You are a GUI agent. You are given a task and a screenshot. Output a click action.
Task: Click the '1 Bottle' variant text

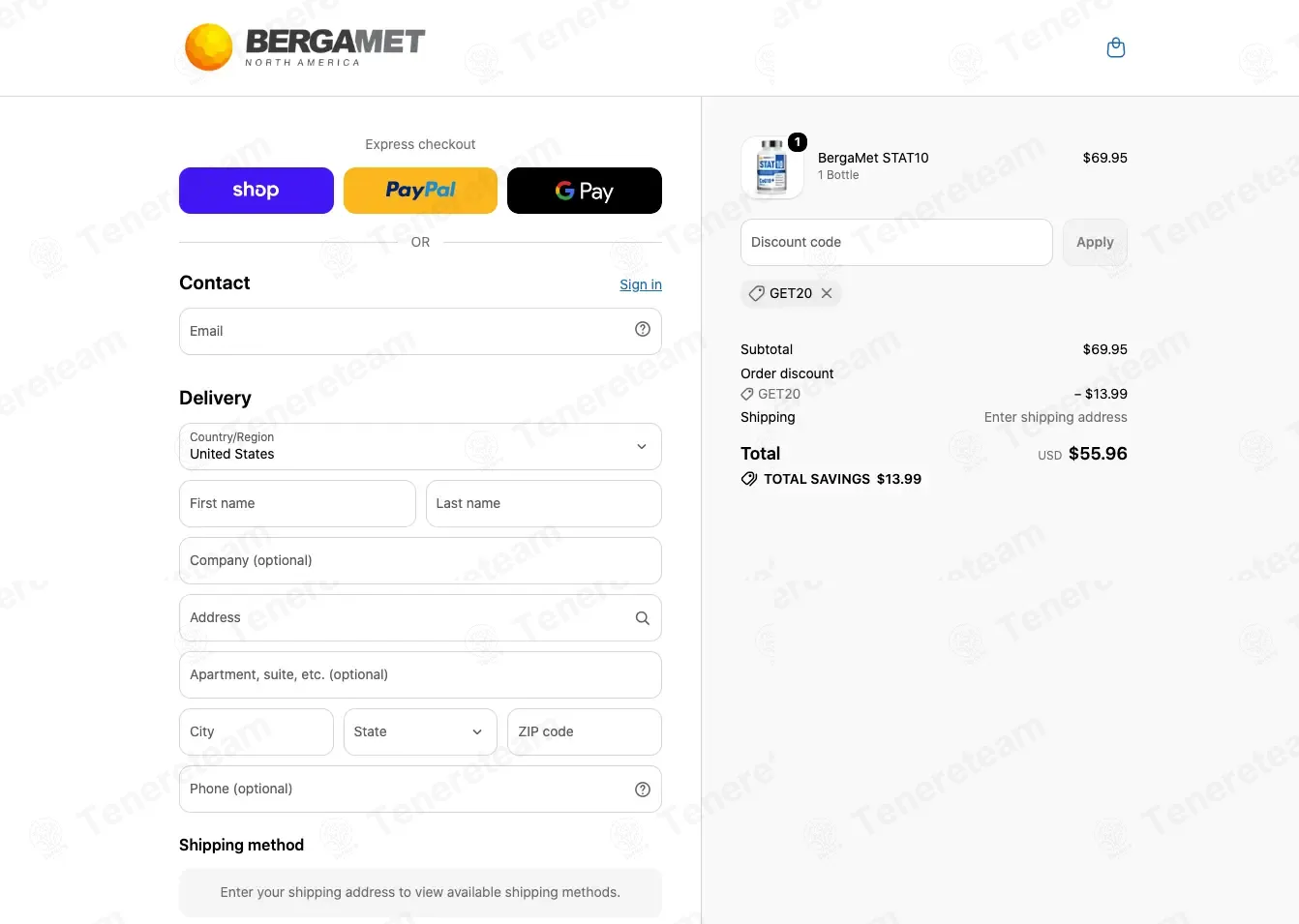pyautogui.click(x=838, y=175)
